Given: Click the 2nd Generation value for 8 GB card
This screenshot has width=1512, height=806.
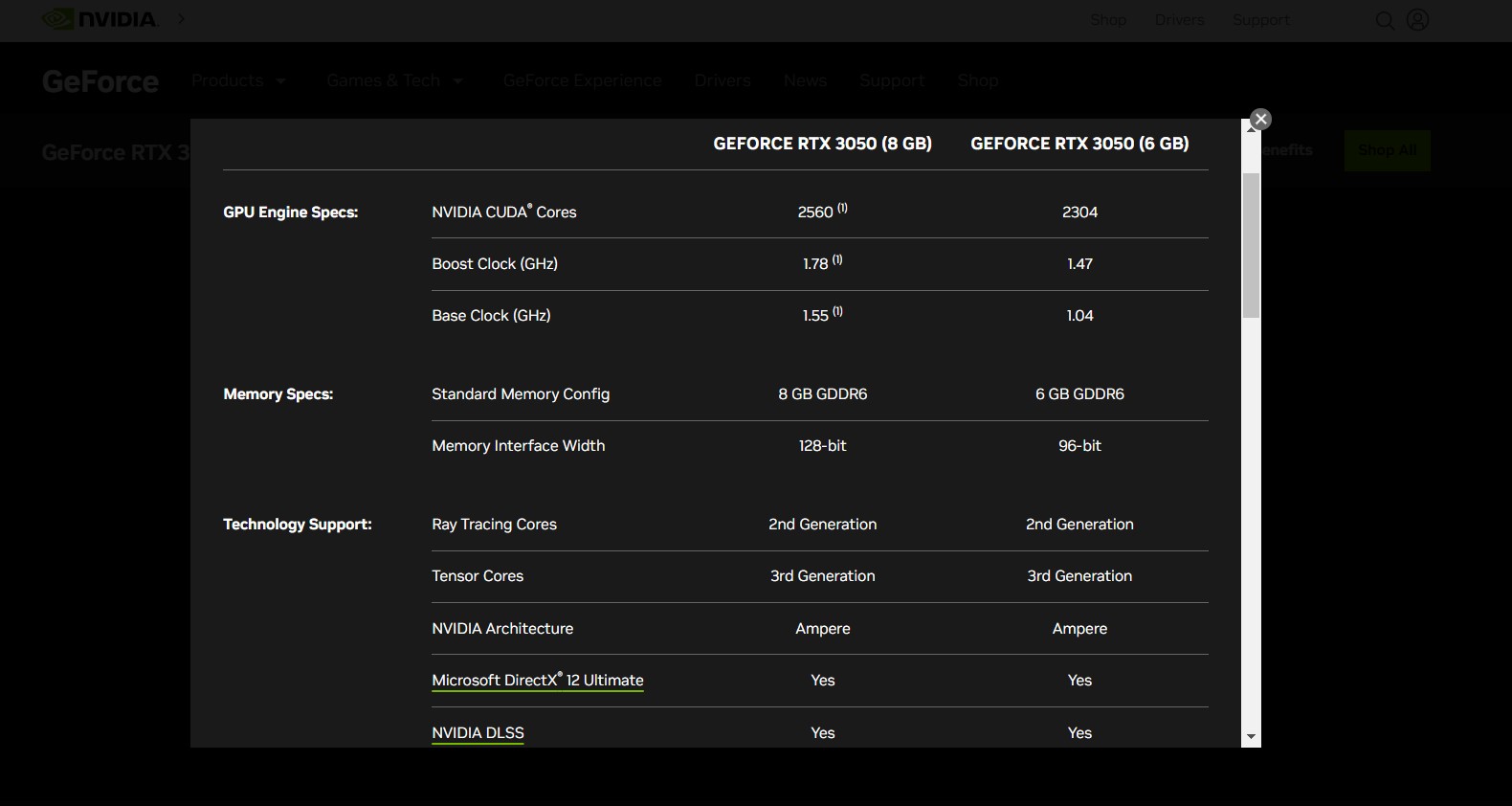Looking at the screenshot, I should 823,525.
